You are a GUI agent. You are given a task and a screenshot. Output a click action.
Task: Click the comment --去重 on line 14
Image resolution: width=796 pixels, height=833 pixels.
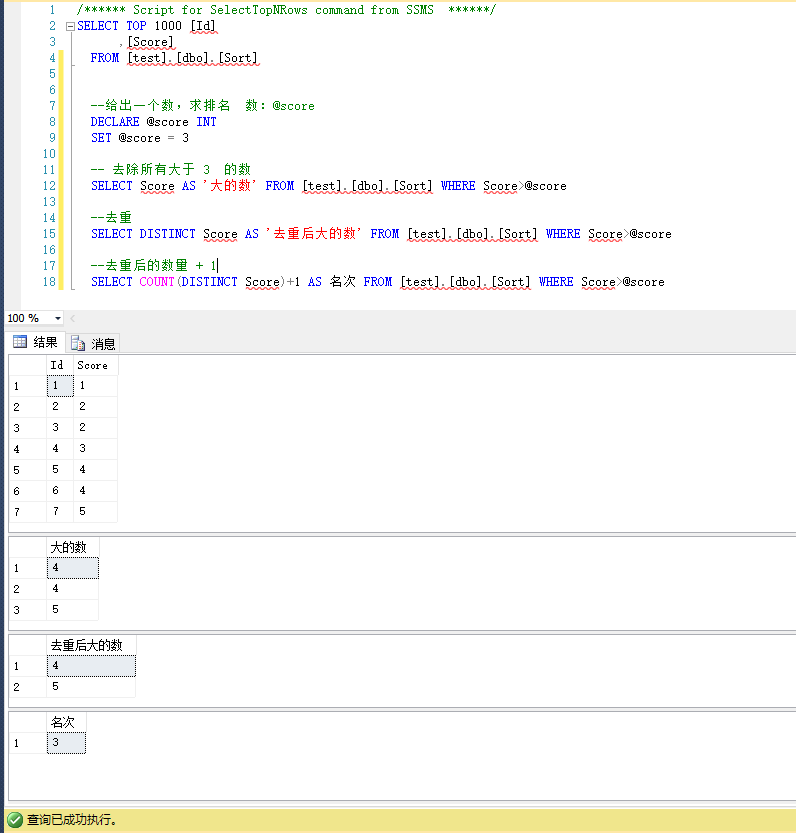click(x=111, y=217)
